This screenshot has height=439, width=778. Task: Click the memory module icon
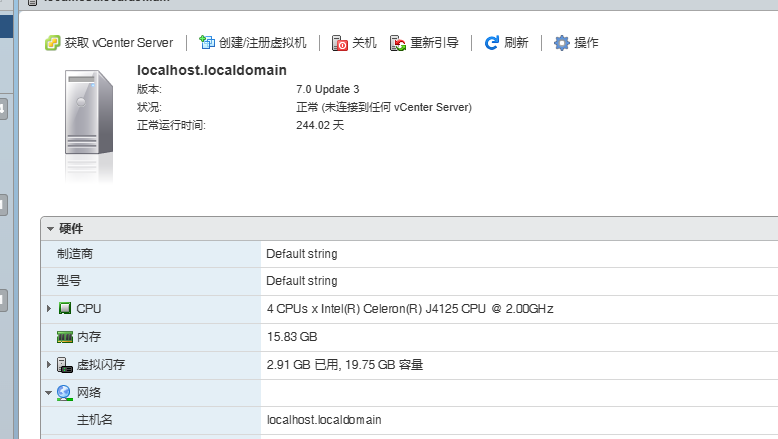click(x=65, y=337)
